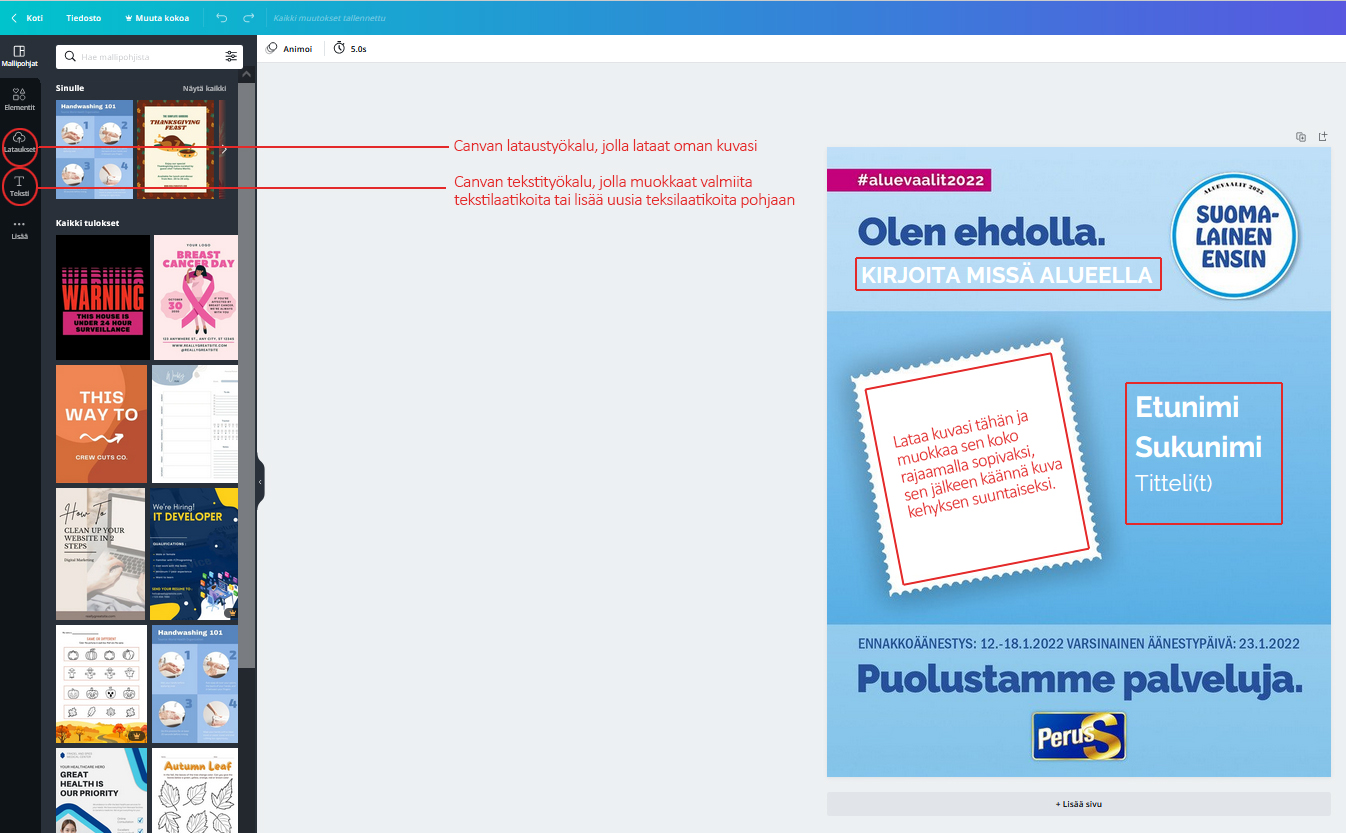Click the Koti back button
The width and height of the screenshot is (1346, 833).
pyautogui.click(x=27, y=18)
